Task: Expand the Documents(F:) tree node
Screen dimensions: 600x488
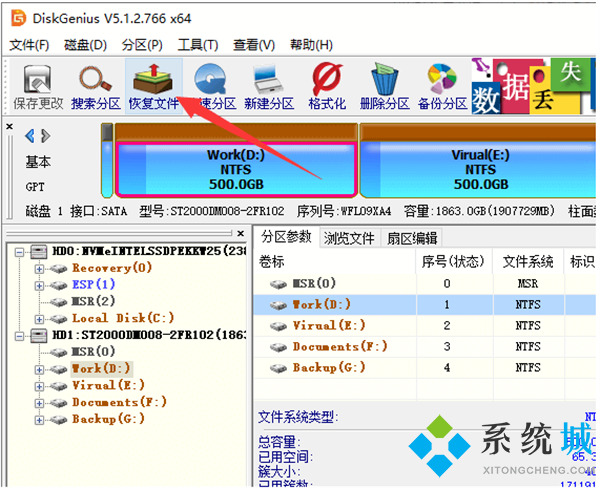Action: [x=40, y=402]
